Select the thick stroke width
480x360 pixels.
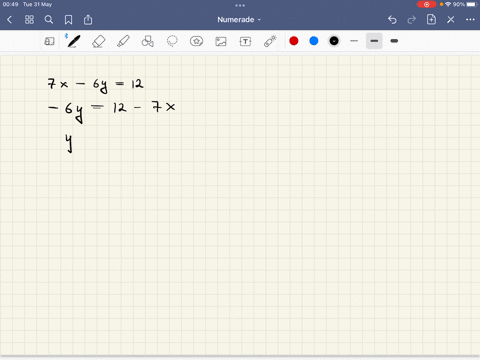tap(394, 41)
